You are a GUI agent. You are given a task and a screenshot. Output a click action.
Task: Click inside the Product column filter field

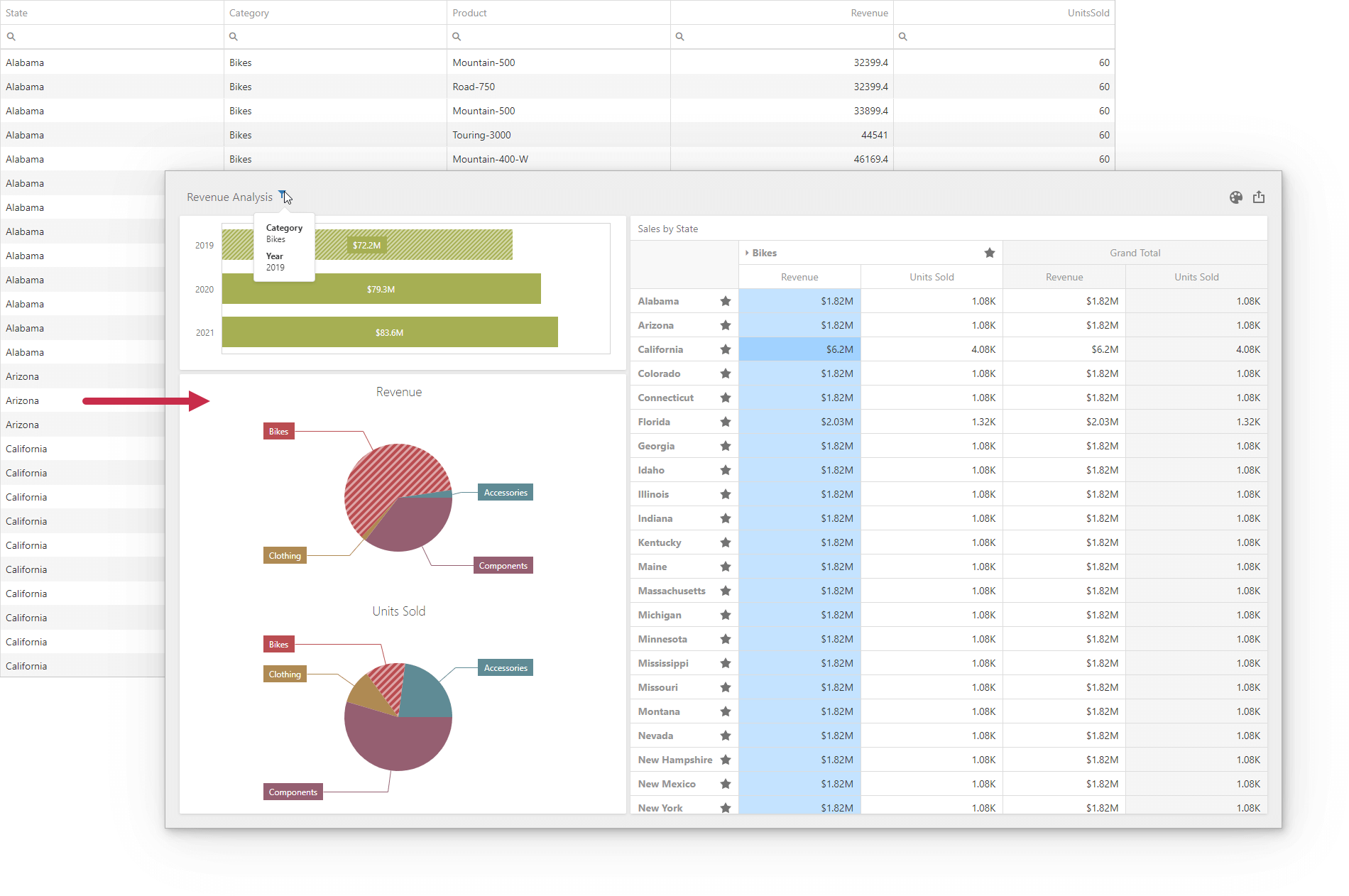(561, 36)
